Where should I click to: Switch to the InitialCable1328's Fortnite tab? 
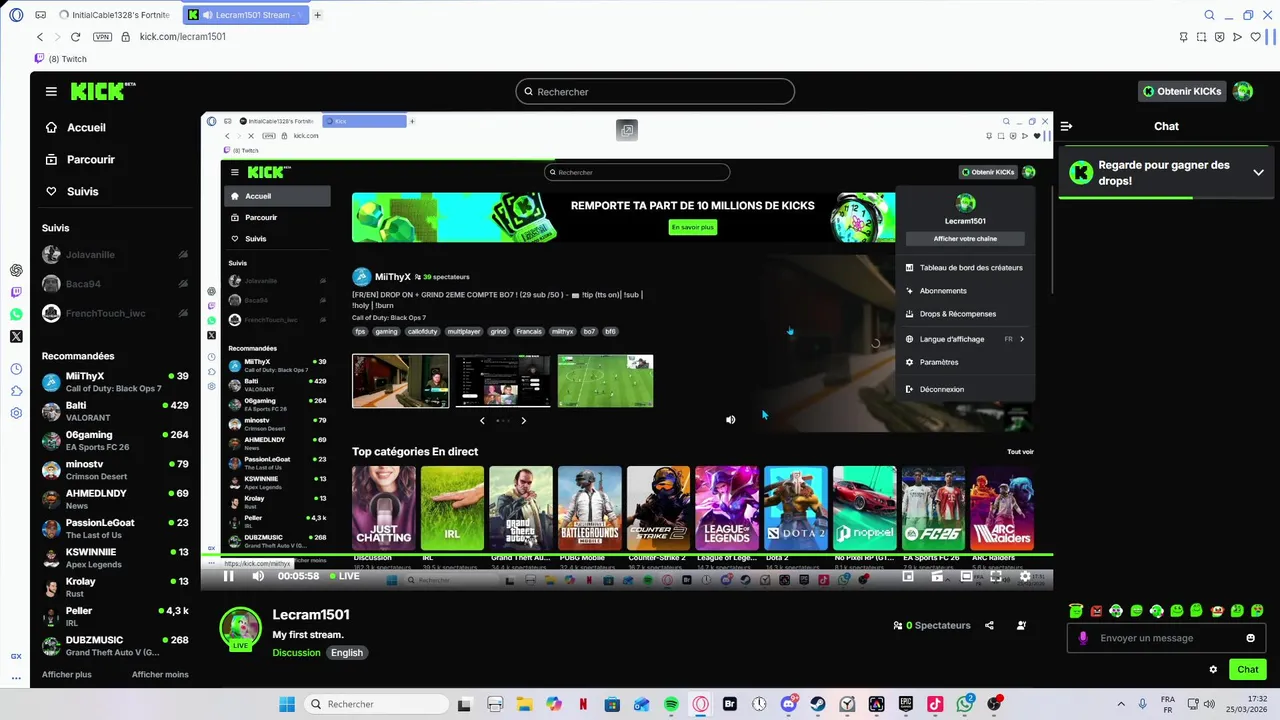[115, 15]
